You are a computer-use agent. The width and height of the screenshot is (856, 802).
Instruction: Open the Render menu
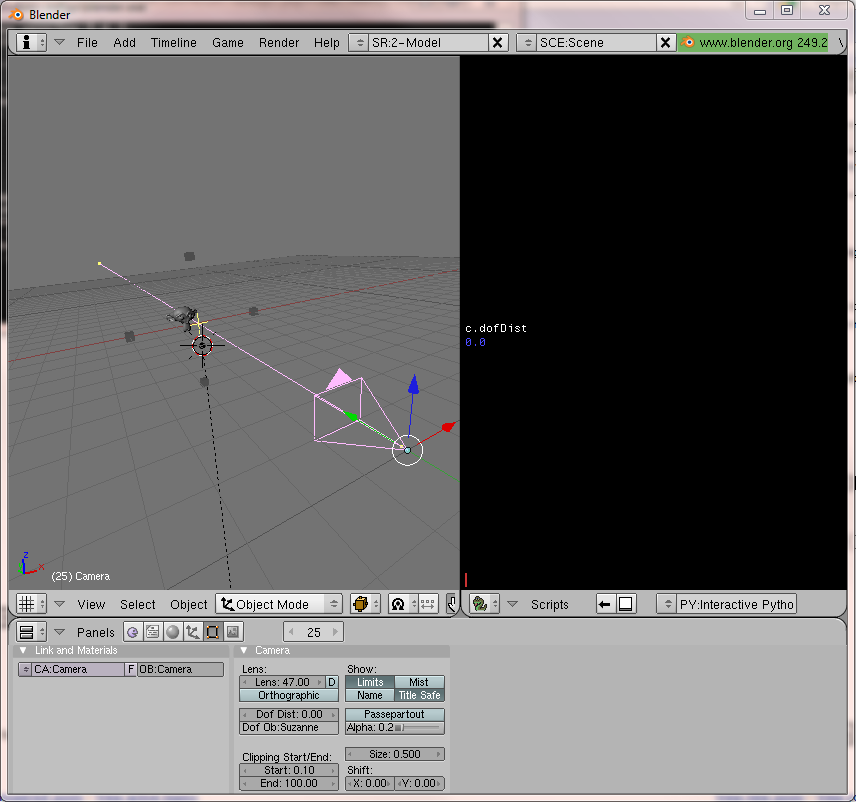click(279, 43)
